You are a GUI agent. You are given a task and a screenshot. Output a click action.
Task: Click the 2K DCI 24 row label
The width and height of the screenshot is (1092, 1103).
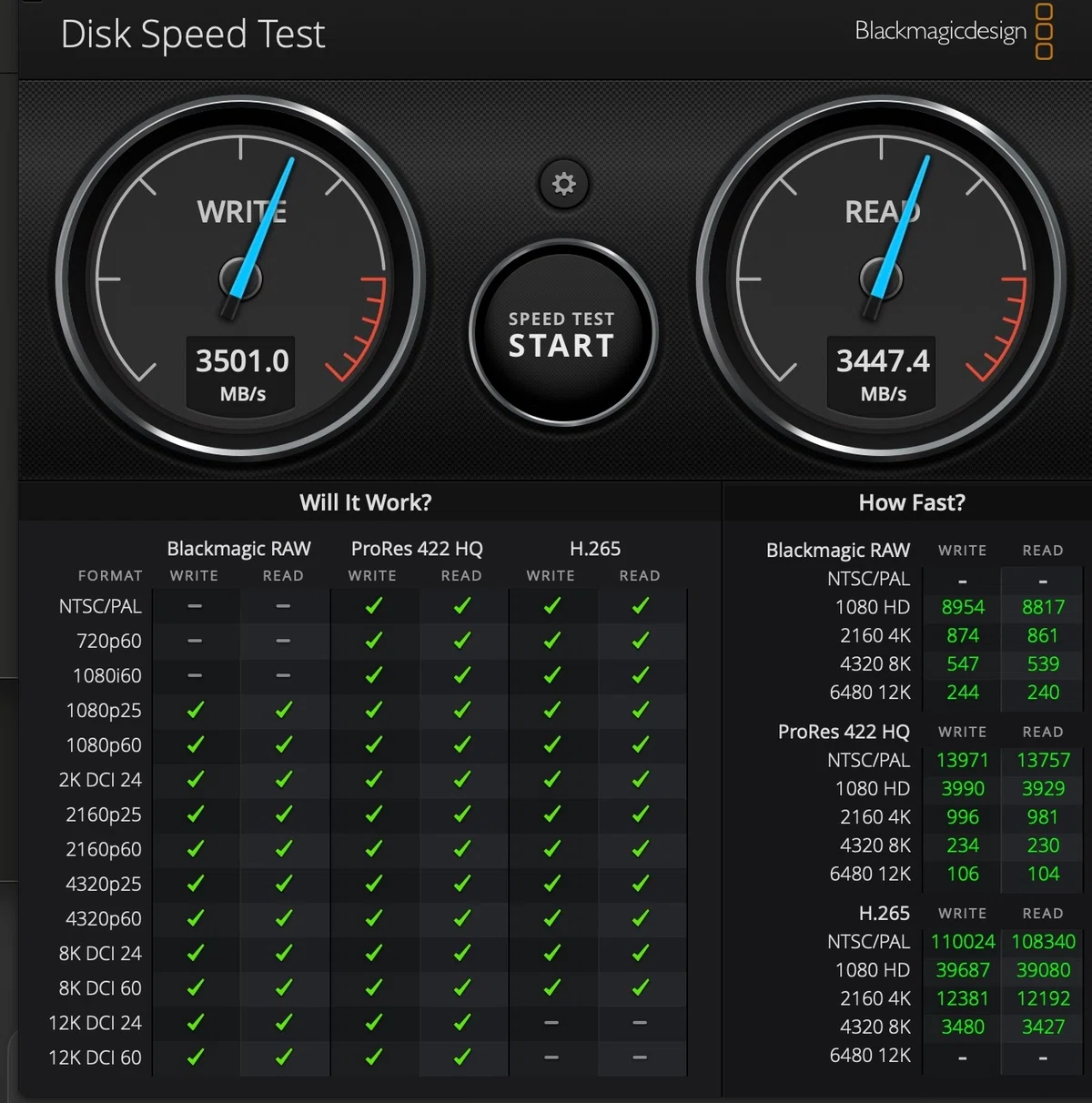point(100,779)
